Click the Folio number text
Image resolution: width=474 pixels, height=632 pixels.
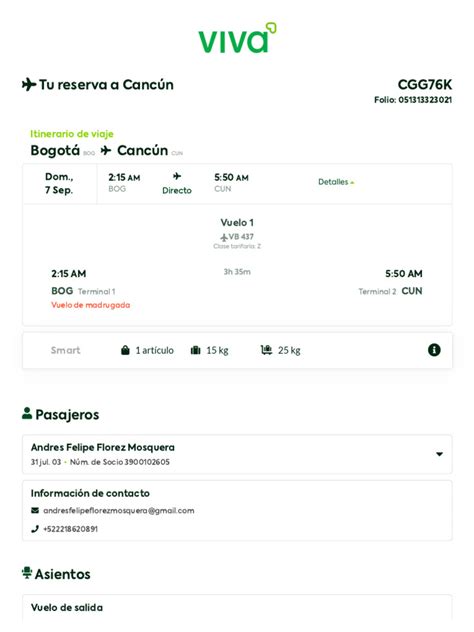point(413,100)
